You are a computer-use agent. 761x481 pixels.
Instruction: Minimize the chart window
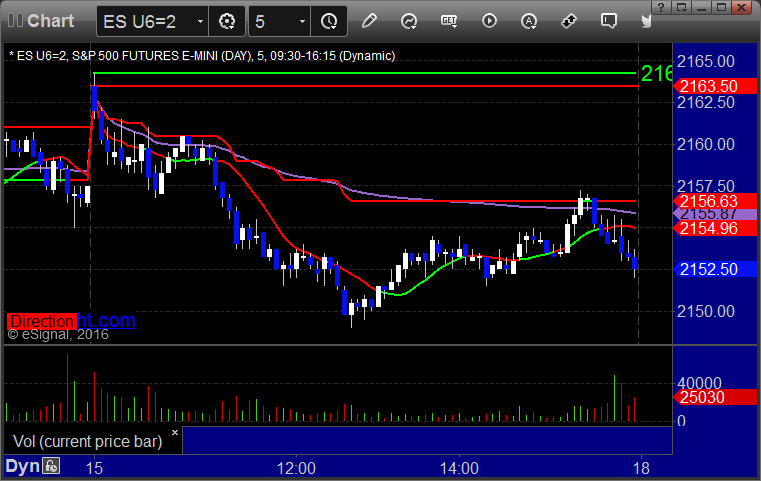point(701,7)
